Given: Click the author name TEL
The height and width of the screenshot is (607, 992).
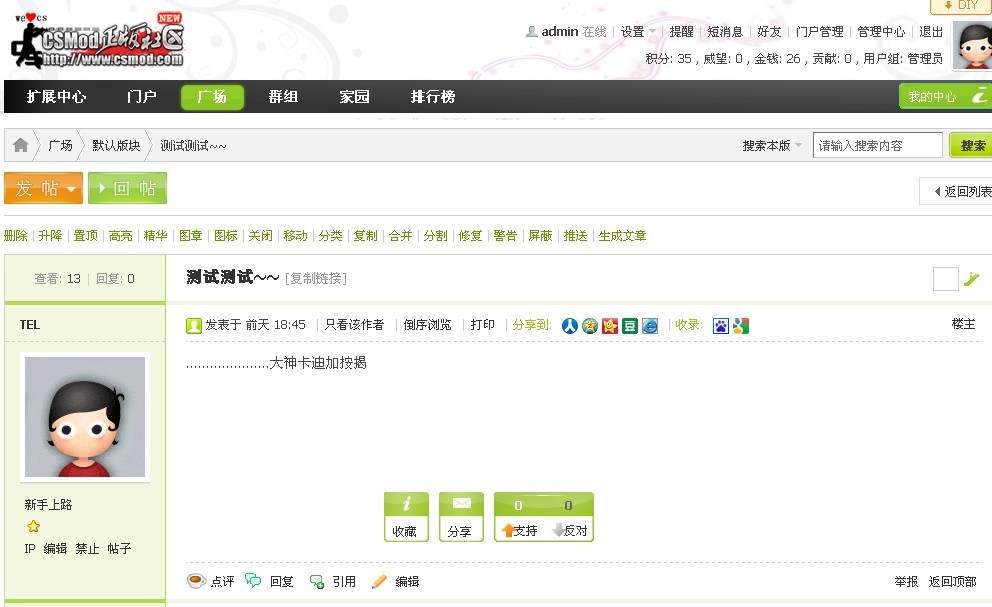Looking at the screenshot, I should point(30,325).
